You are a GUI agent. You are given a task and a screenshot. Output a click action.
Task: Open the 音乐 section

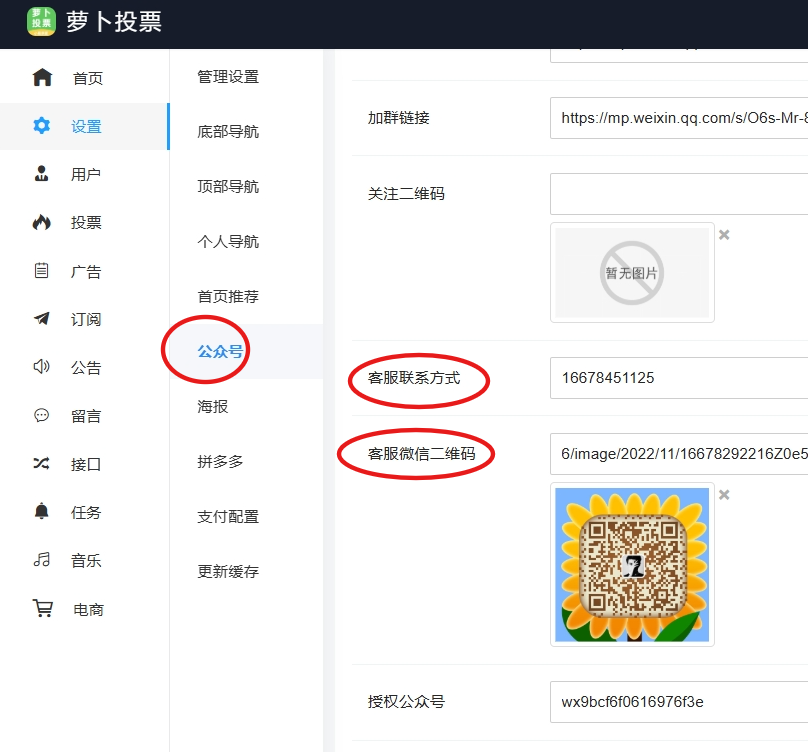click(86, 560)
